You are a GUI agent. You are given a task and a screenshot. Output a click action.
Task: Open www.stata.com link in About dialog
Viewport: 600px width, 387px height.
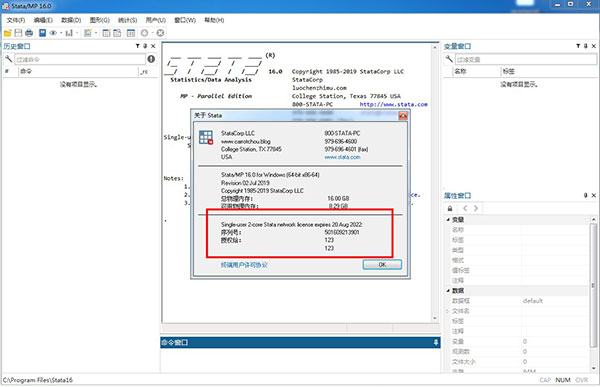point(342,157)
